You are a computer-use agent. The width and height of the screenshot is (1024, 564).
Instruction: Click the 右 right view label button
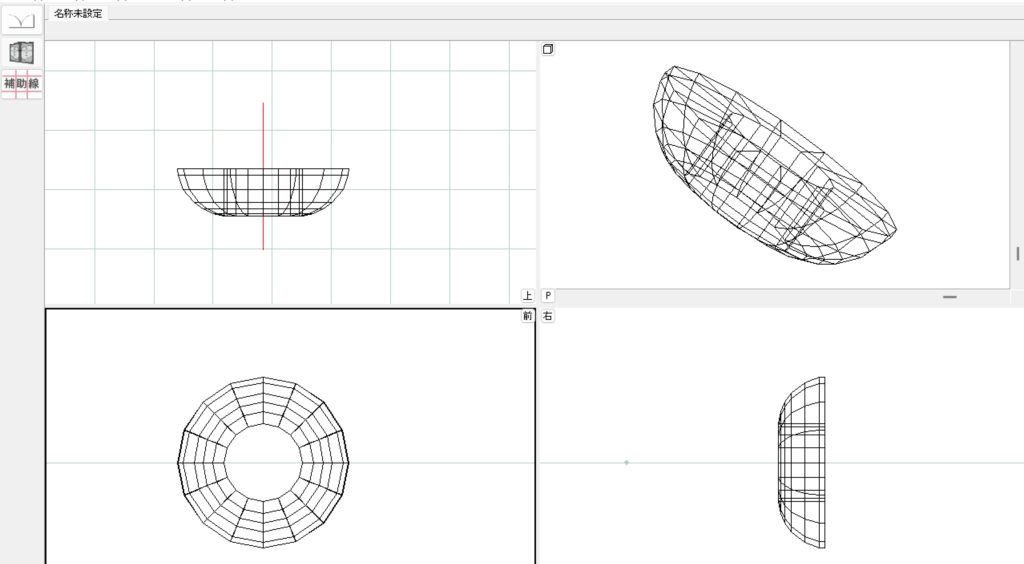pos(548,316)
